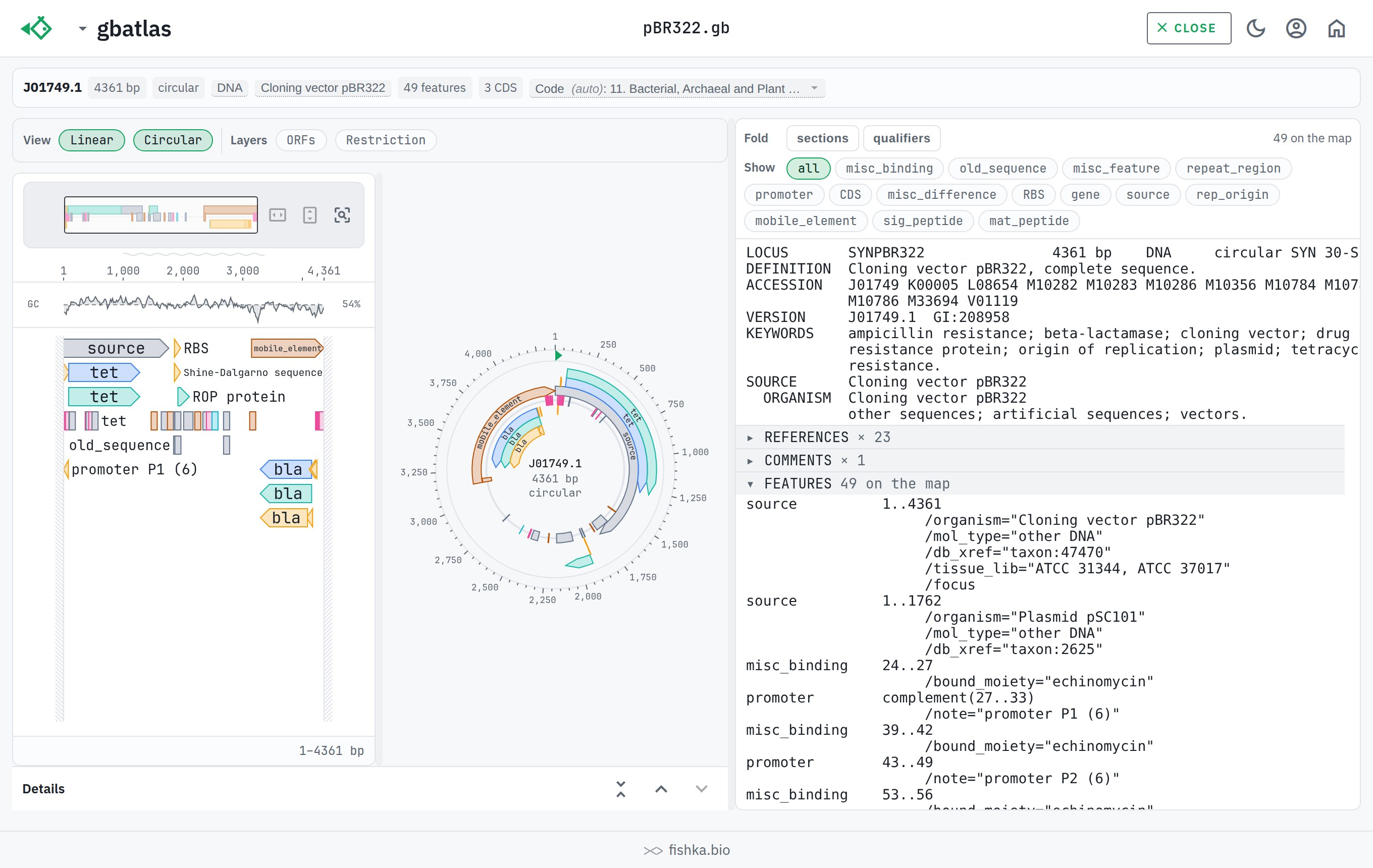Show only rep_origin features

(1232, 194)
